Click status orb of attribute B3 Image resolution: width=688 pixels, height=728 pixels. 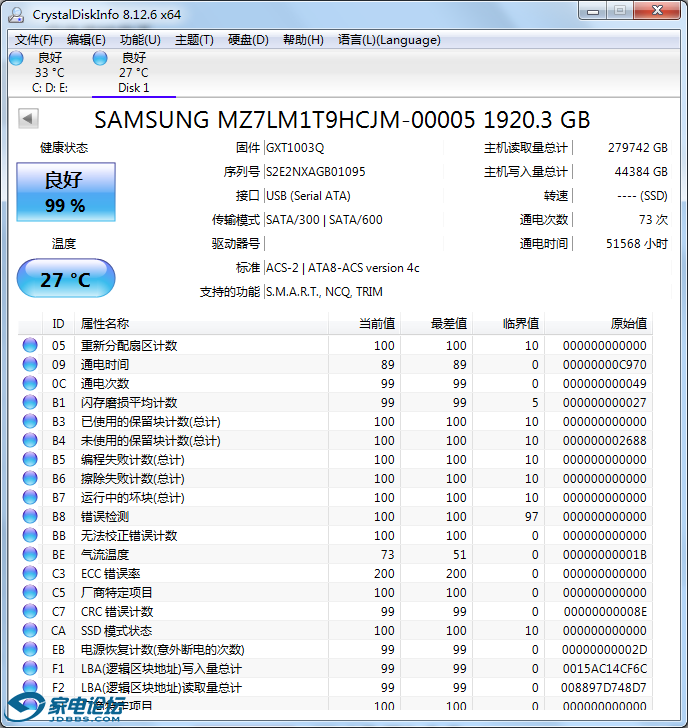point(30,421)
